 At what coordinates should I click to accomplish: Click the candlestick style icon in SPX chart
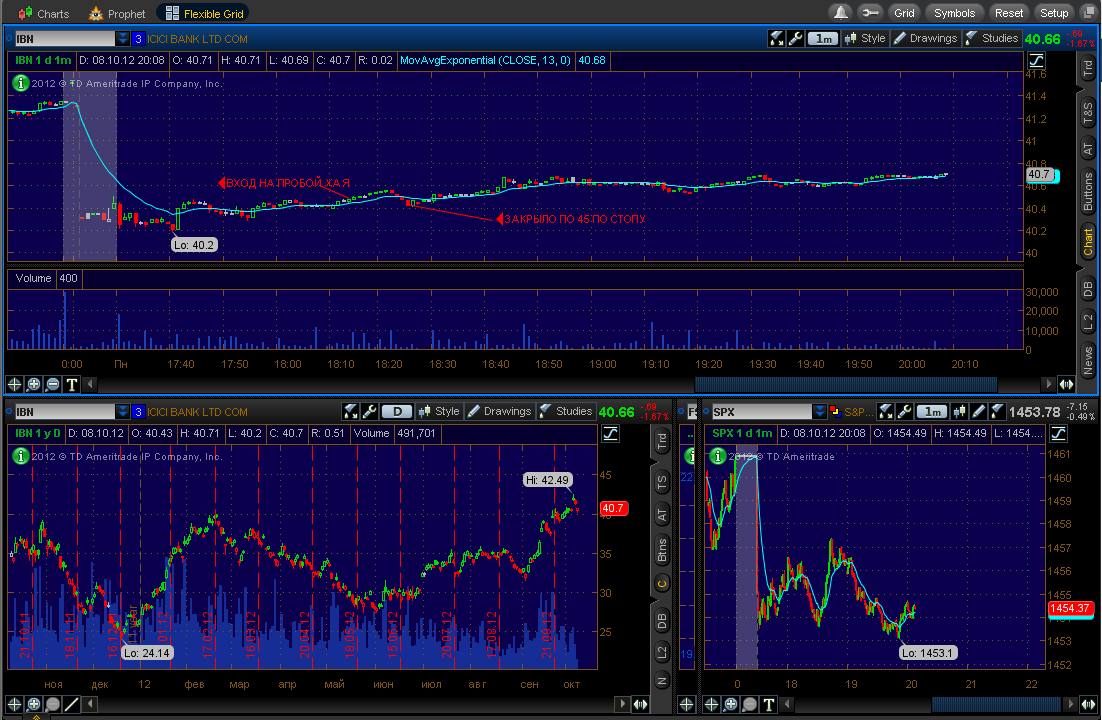(x=959, y=411)
